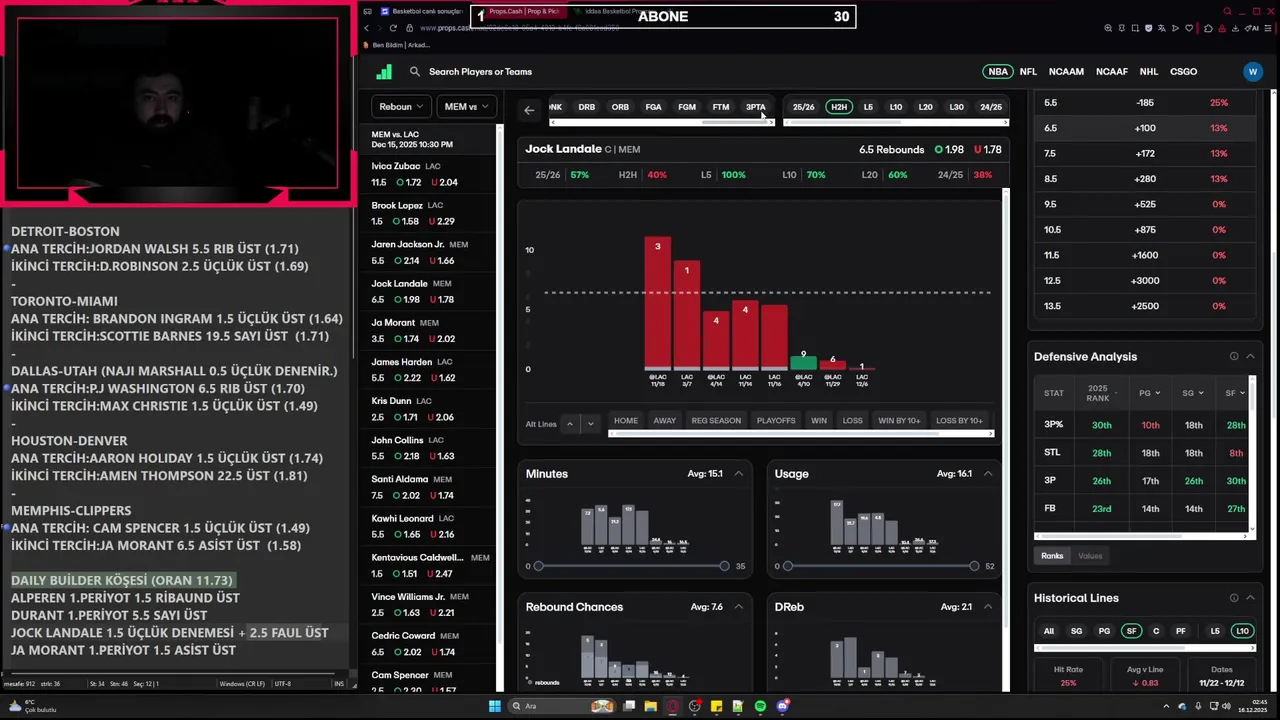
Task: Open Task View on the taskbar
Action: click(629, 706)
